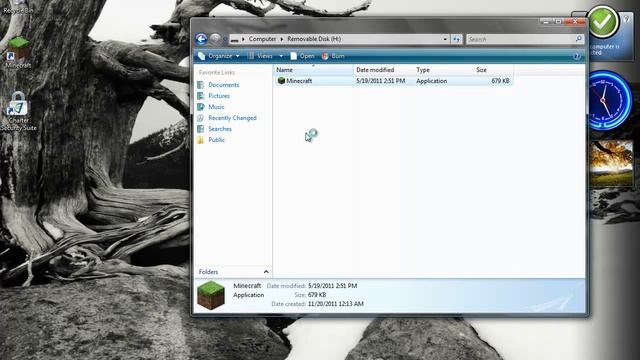Select the Minecraft application file icon
Viewport: 640px width, 360px height.
(x=281, y=81)
